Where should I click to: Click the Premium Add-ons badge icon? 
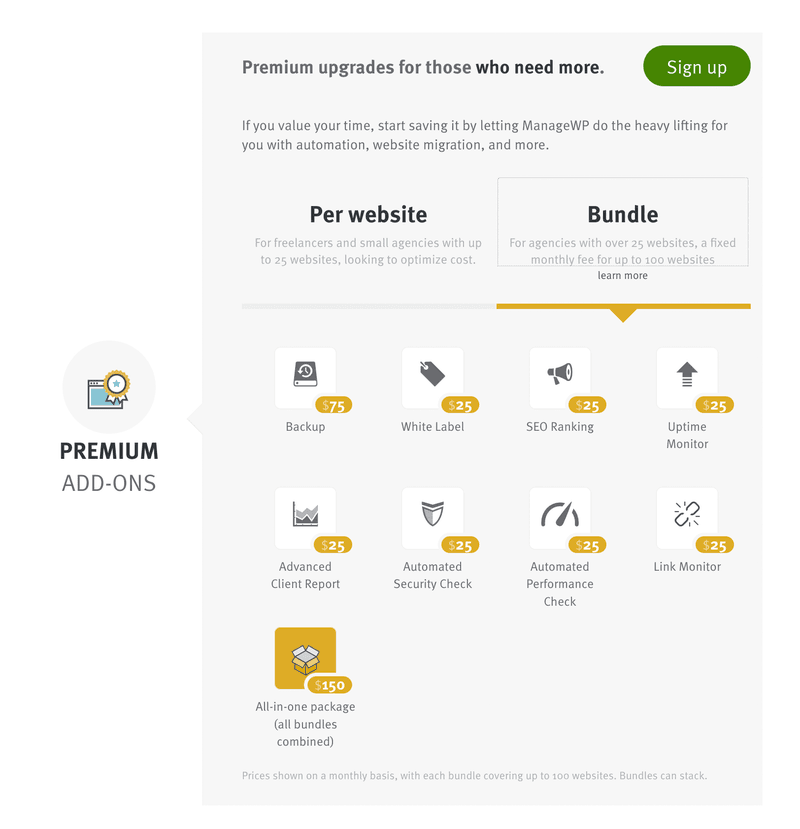tap(109, 388)
